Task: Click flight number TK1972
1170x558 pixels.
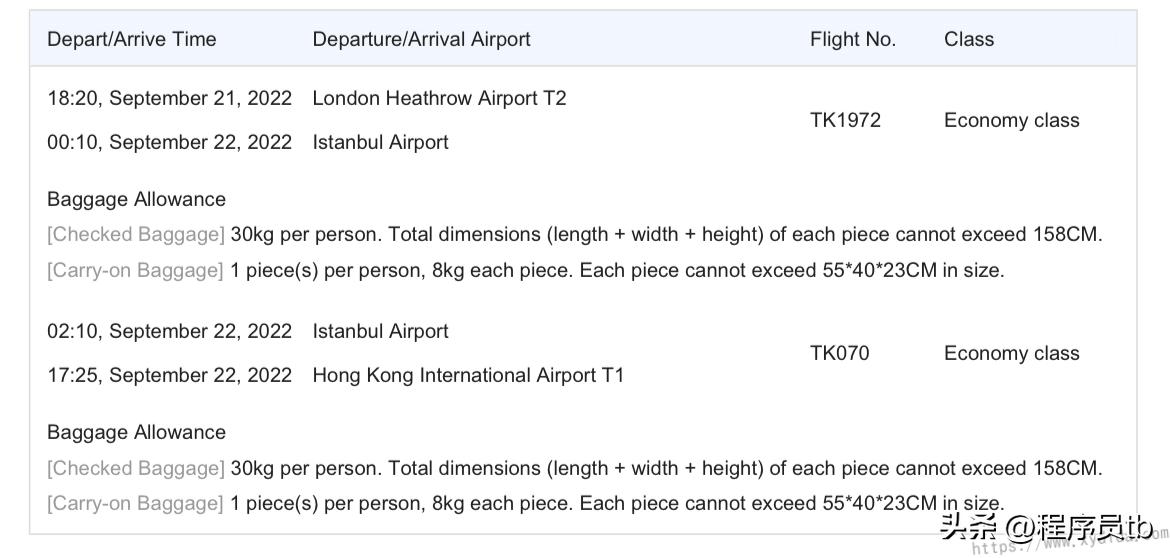Action: (x=845, y=120)
